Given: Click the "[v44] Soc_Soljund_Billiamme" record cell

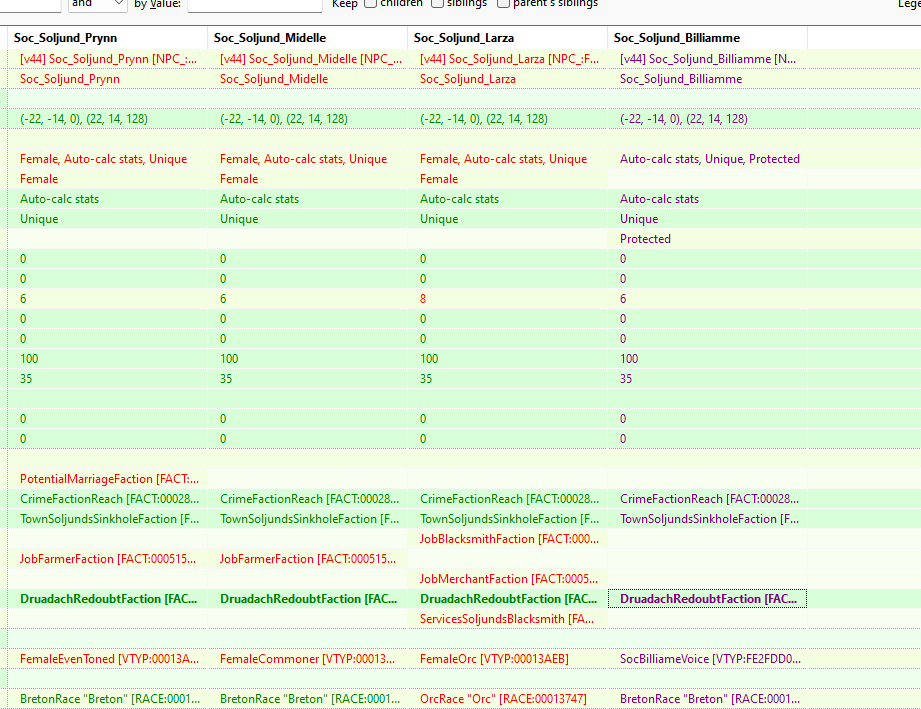Looking at the screenshot, I should (707, 59).
